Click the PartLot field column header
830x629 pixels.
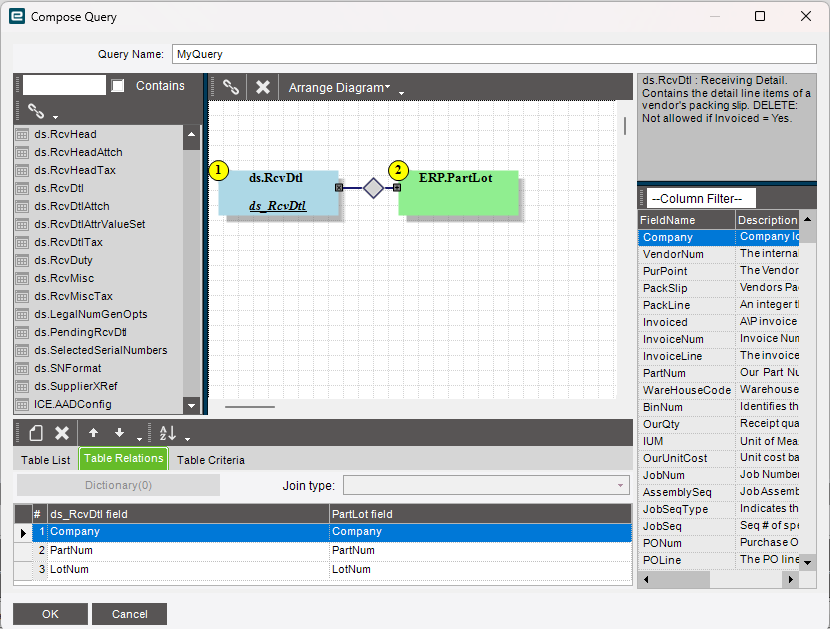[480, 514]
